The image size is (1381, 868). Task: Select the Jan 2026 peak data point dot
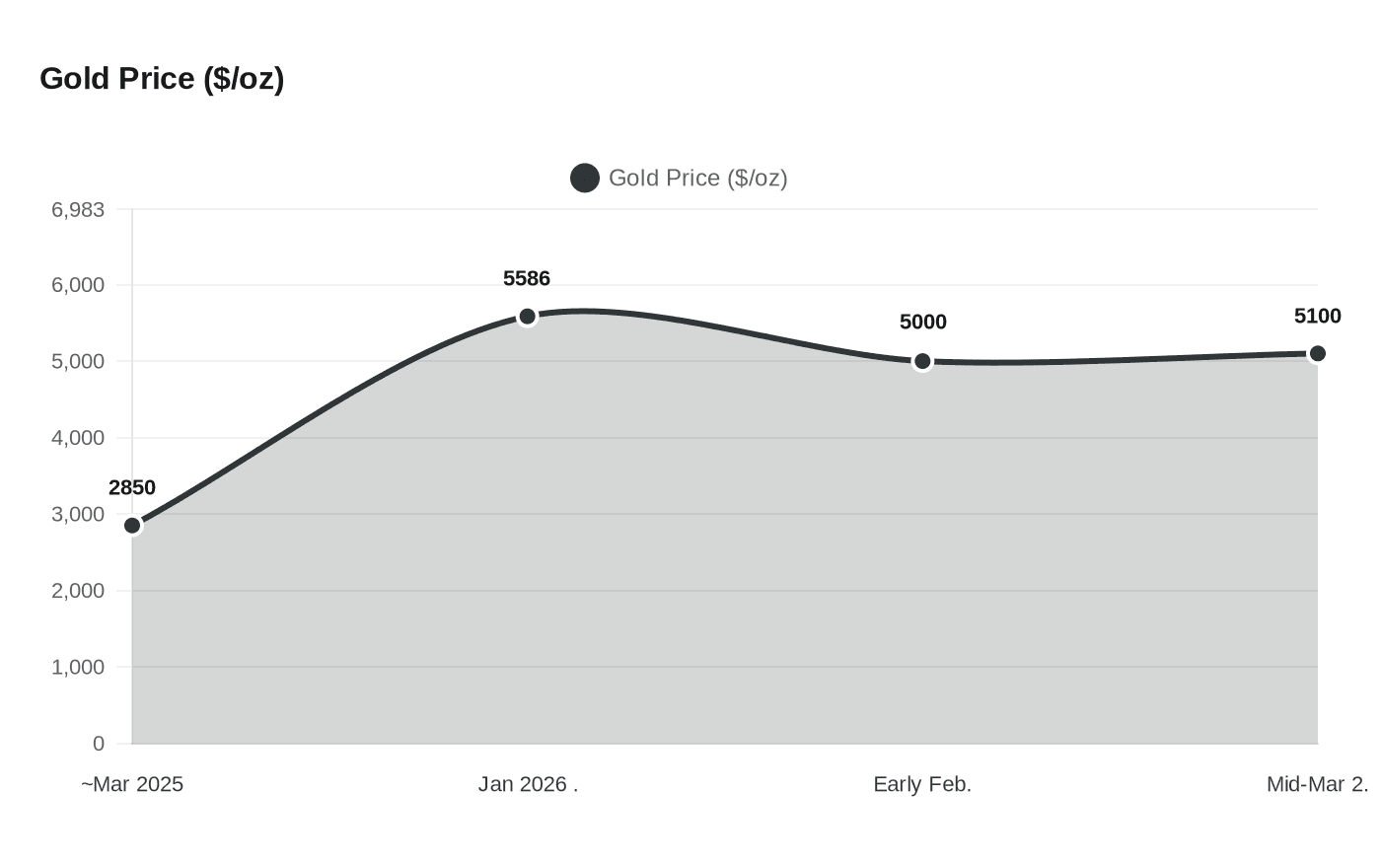point(527,317)
